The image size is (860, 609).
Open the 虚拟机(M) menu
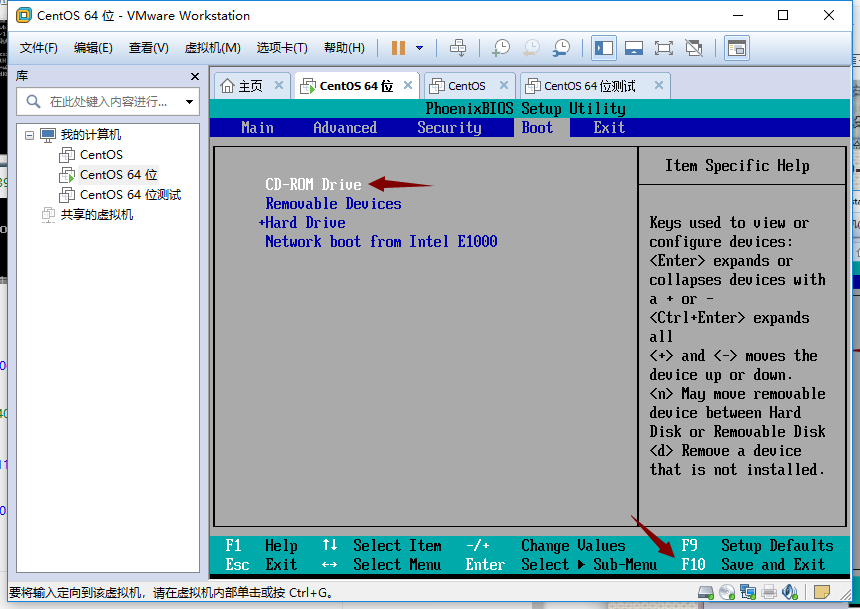coord(212,48)
